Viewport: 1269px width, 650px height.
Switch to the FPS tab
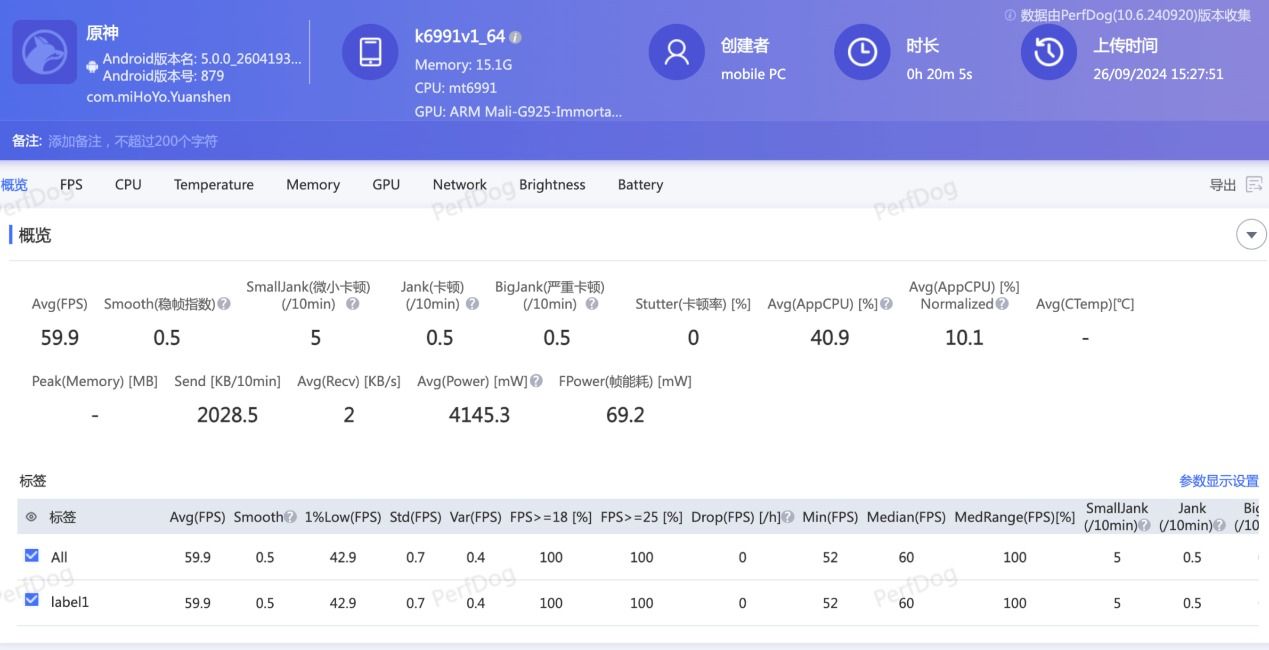(x=71, y=184)
